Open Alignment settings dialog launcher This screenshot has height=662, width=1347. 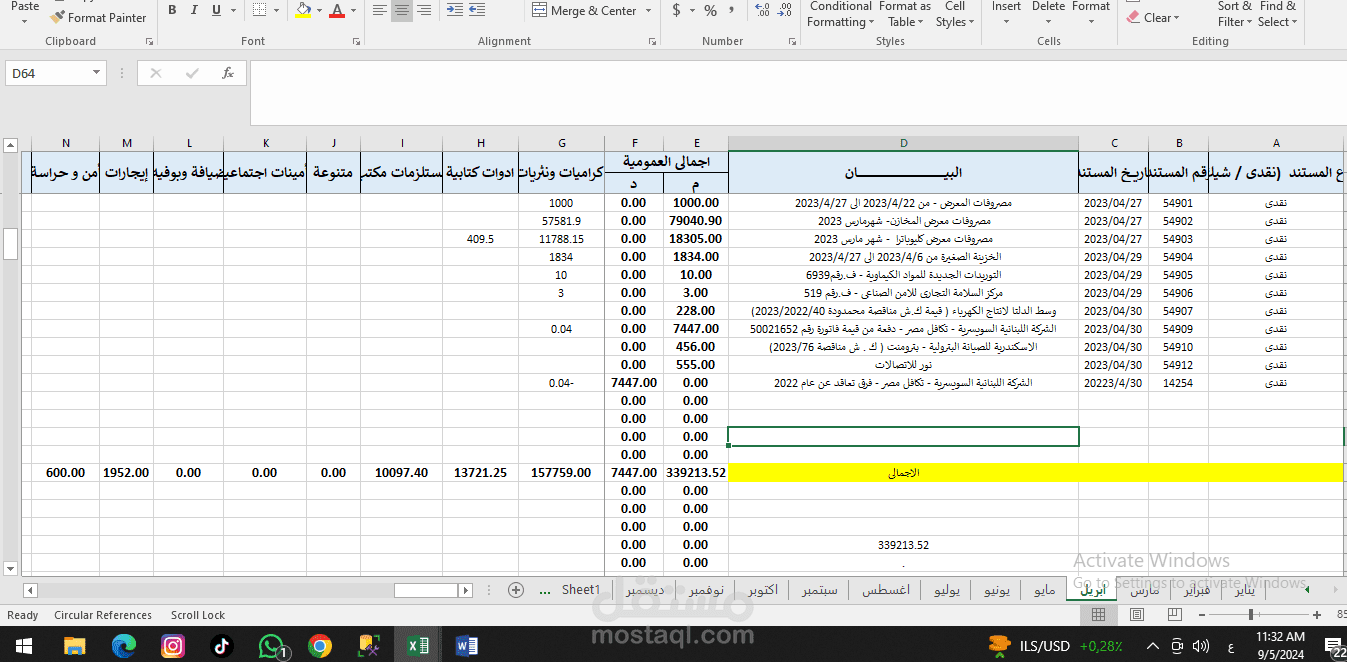(651, 42)
